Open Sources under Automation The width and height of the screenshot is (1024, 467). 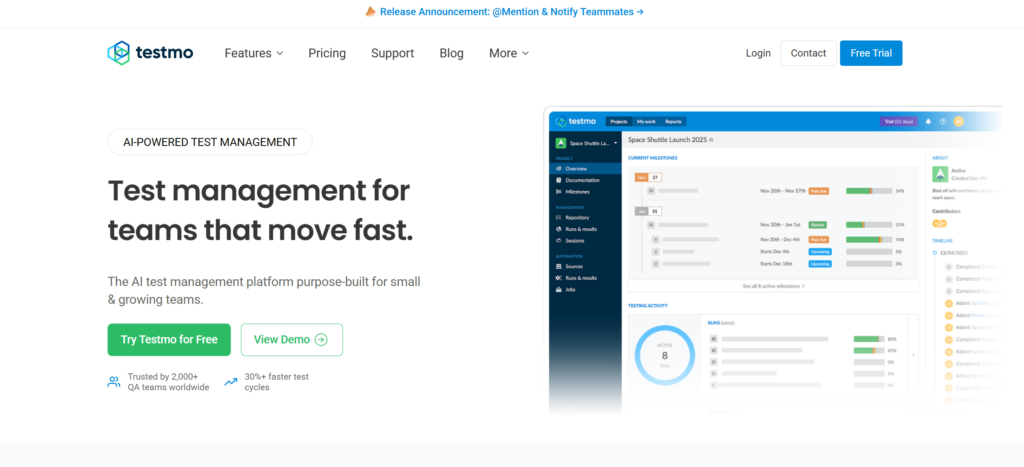(x=585, y=266)
